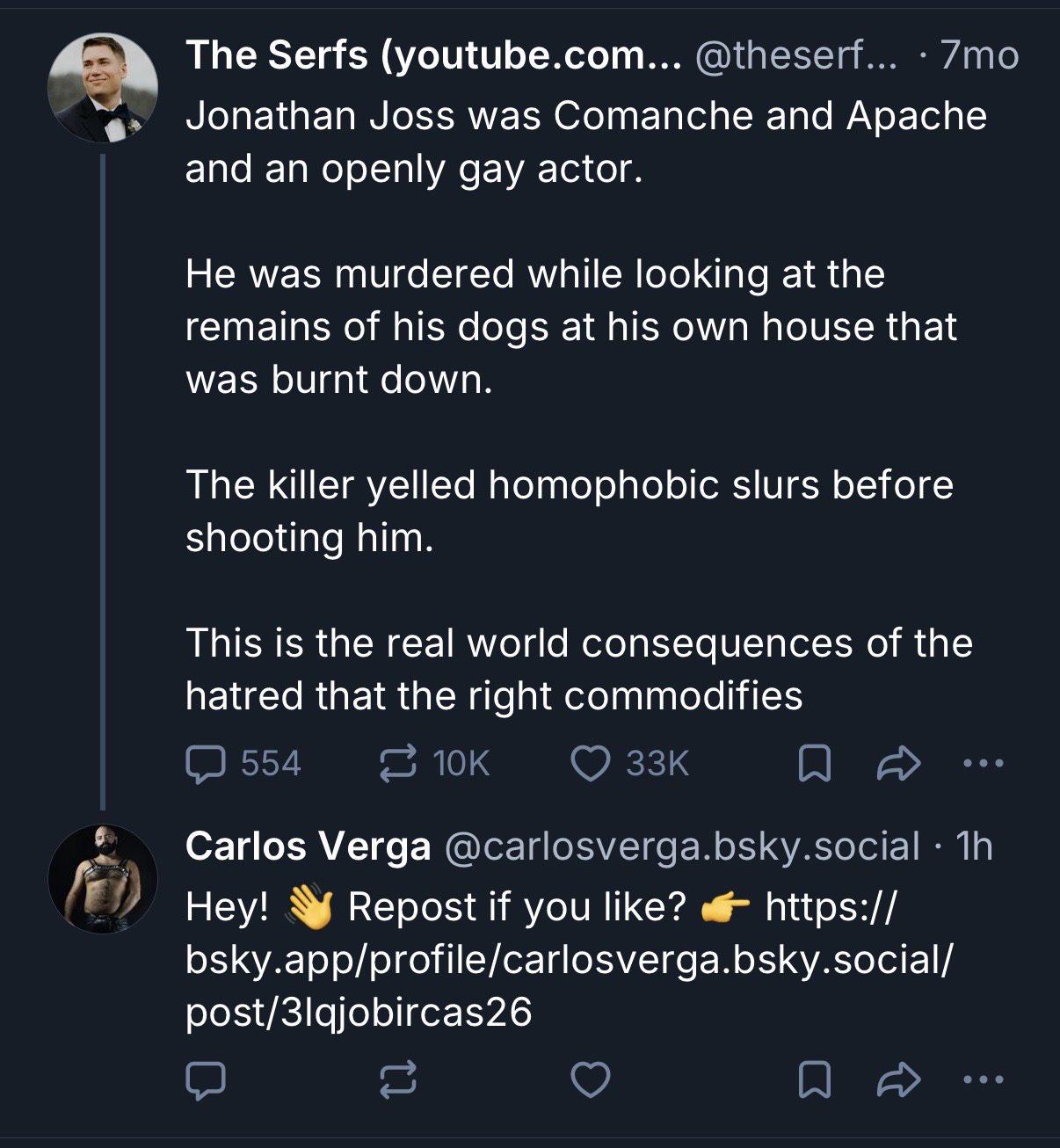Screen dimensions: 1060x1148
Task: Reply to Carlos Verga's post
Action: coord(206,1081)
